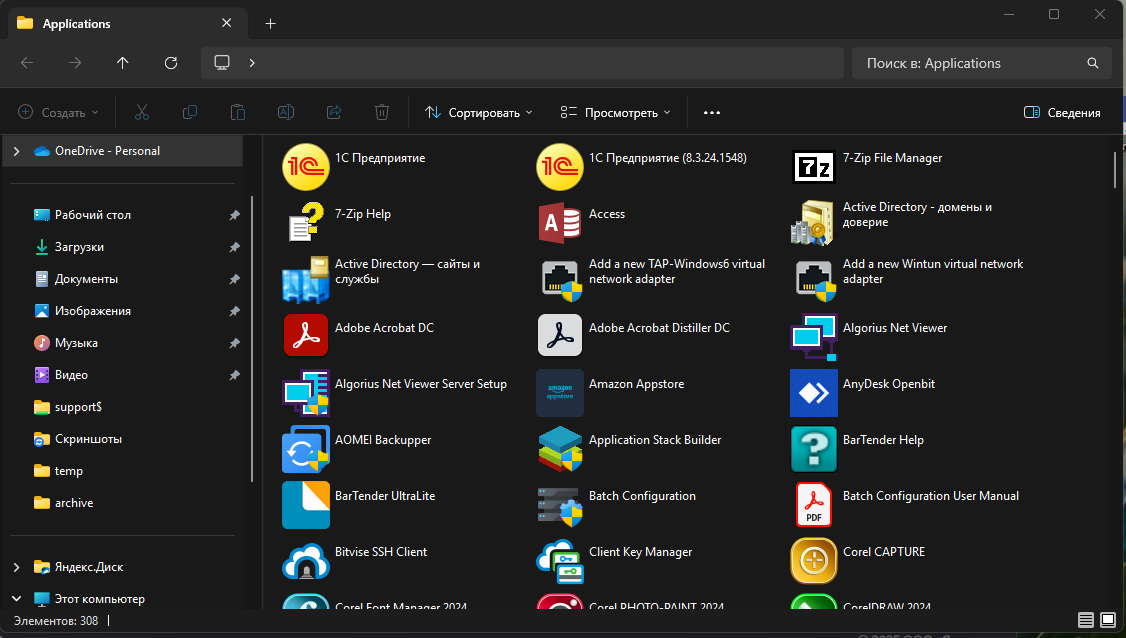
Task: Click the search field Поиск в: Applications
Action: [982, 63]
